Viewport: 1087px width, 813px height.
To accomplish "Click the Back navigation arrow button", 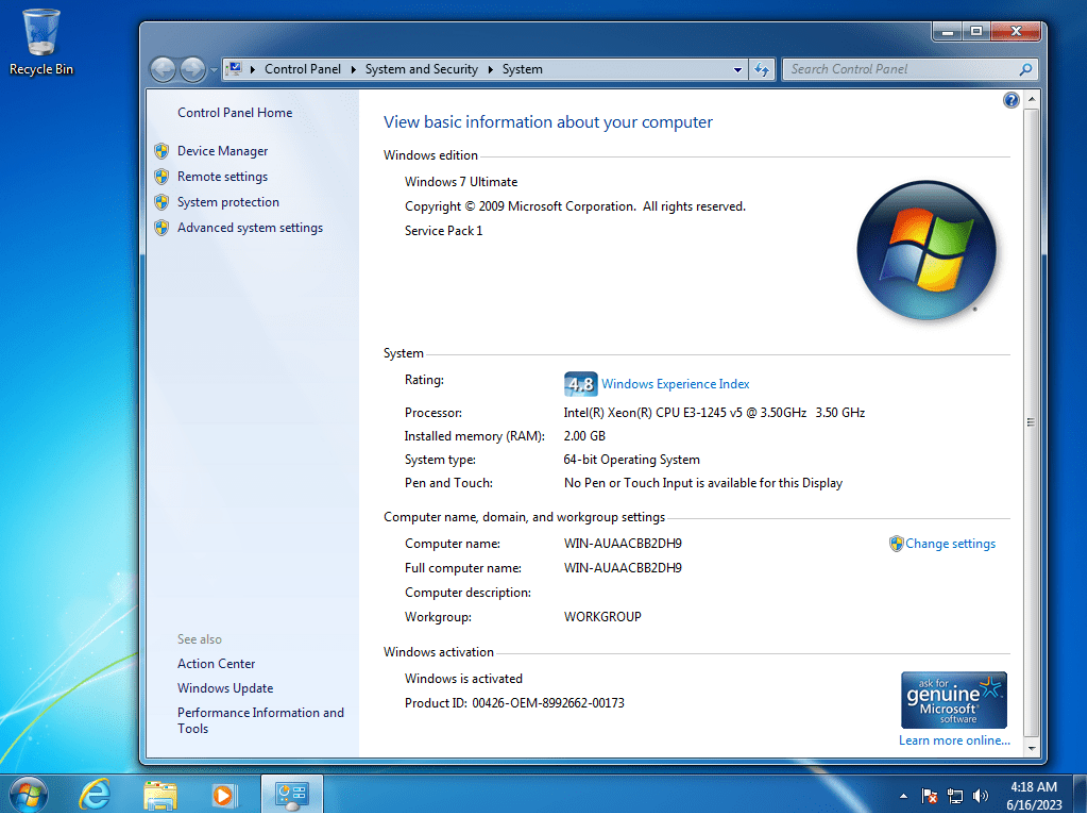I will pyautogui.click(x=163, y=69).
